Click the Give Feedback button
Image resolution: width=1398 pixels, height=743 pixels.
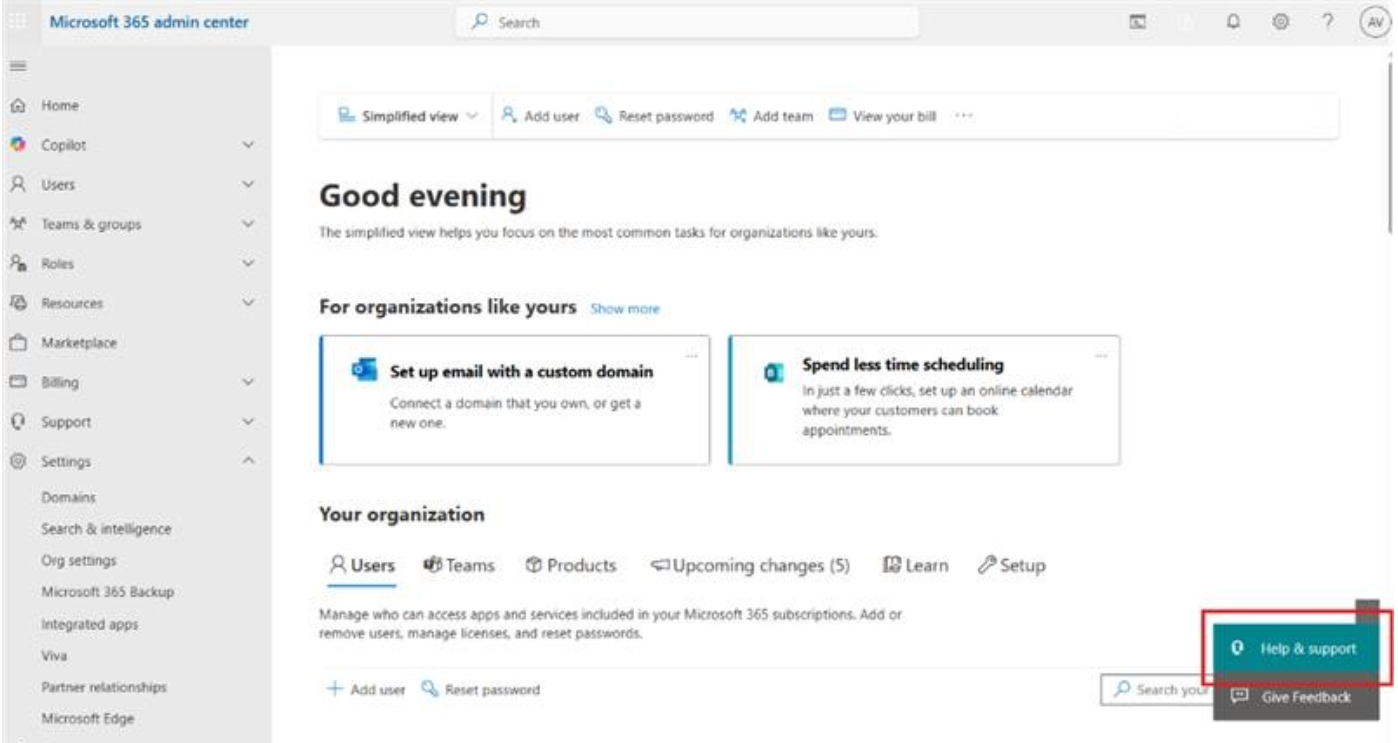(x=1296, y=697)
